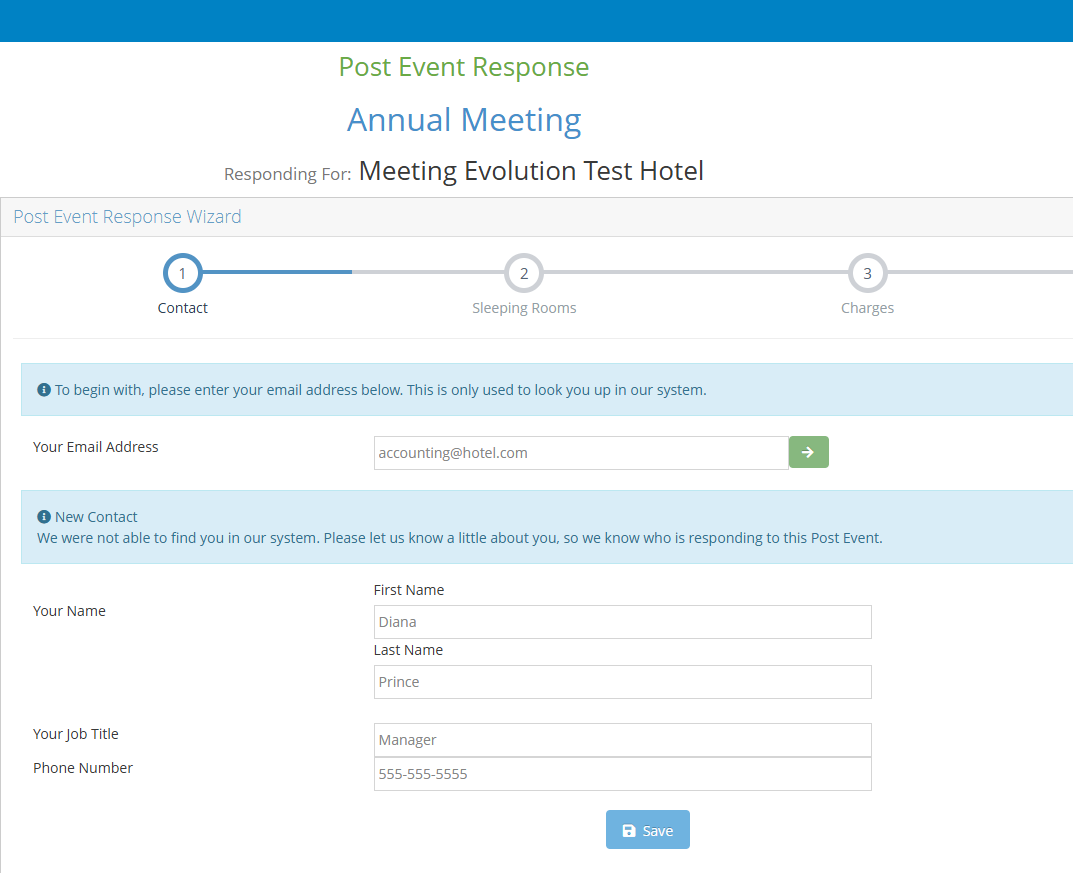Click the email address input showing accounting@hotel.com
Image resolution: width=1073 pixels, height=873 pixels.
coord(580,452)
